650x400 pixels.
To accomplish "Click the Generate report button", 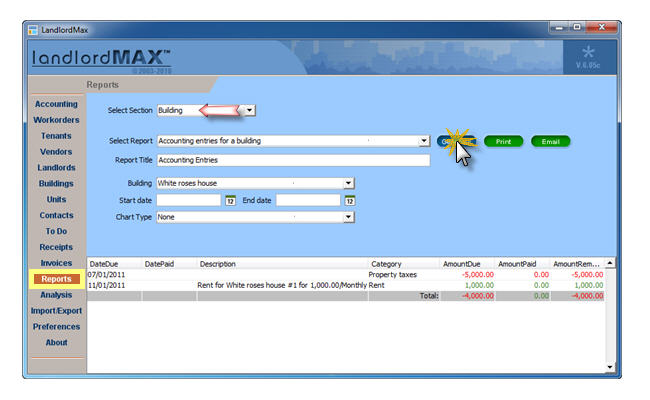I will pyautogui.click(x=456, y=141).
